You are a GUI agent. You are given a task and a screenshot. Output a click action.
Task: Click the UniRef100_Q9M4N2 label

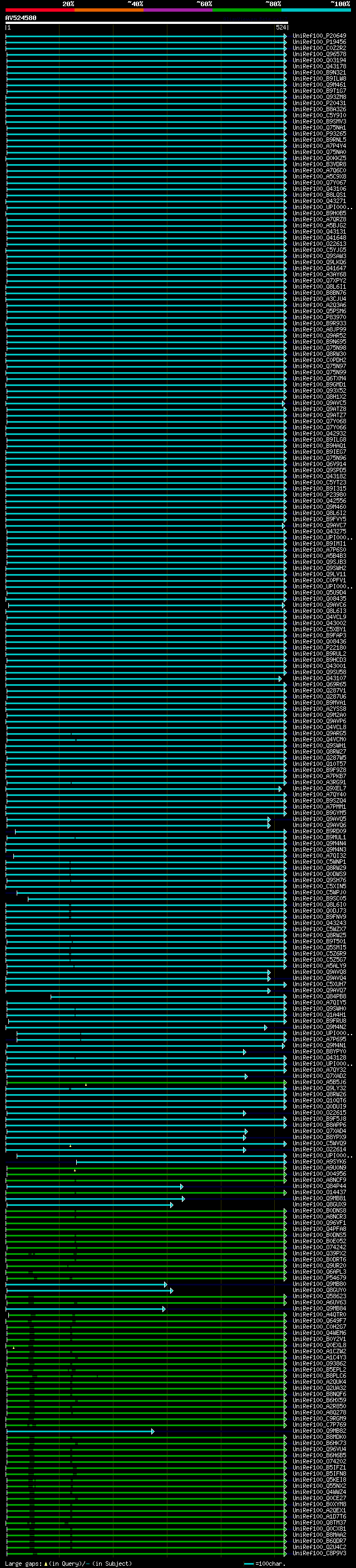click(319, 1027)
